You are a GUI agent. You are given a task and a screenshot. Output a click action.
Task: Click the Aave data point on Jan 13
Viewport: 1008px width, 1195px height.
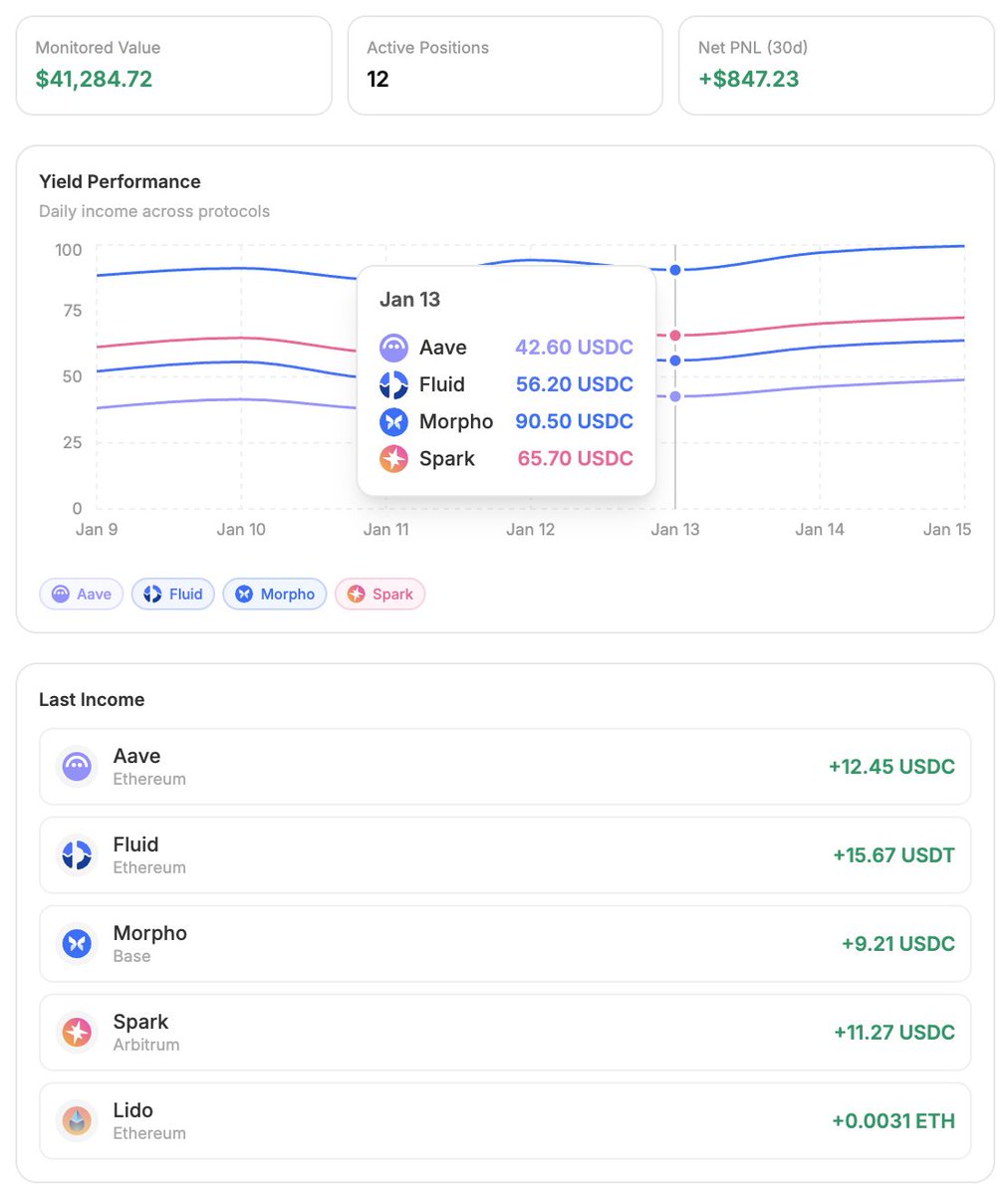click(x=675, y=396)
